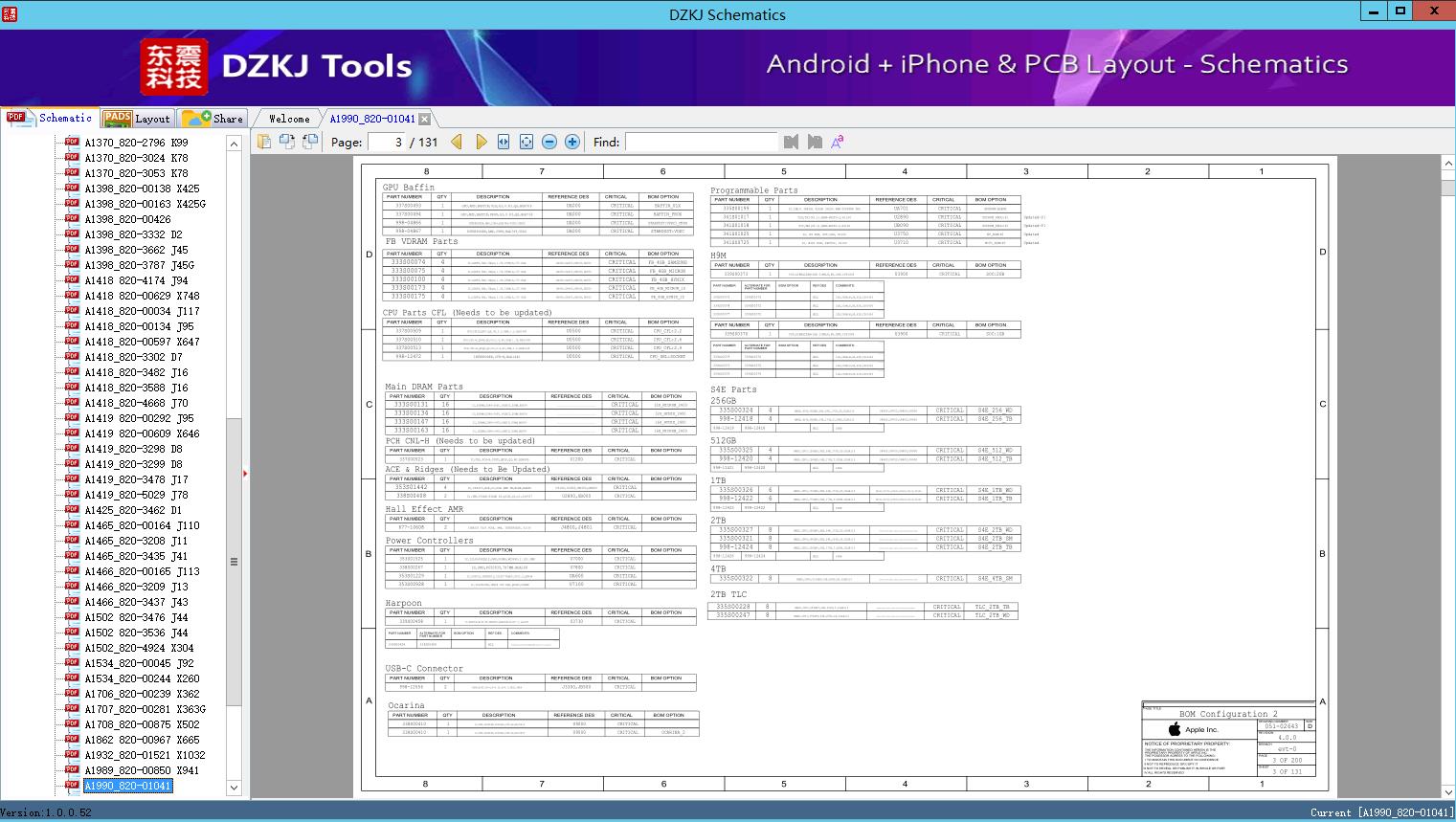This screenshot has height=822, width=1456.
Task: Go to next page arrow
Action: (x=481, y=142)
